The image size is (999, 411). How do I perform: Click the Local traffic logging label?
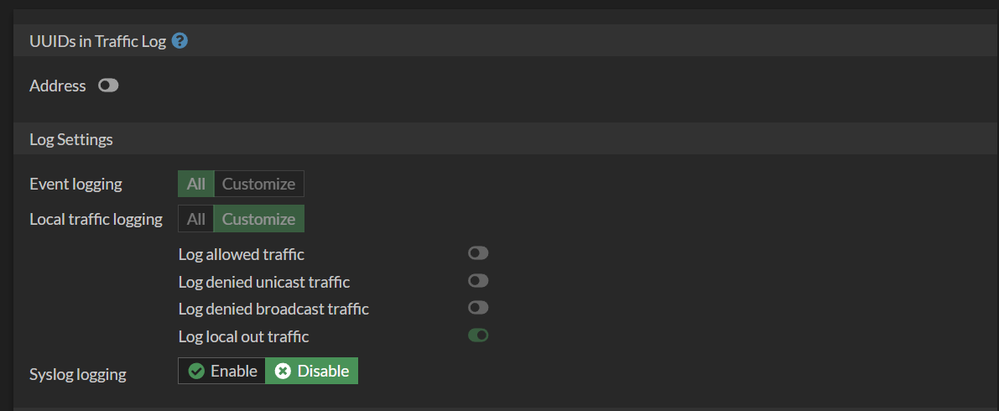tap(96, 219)
